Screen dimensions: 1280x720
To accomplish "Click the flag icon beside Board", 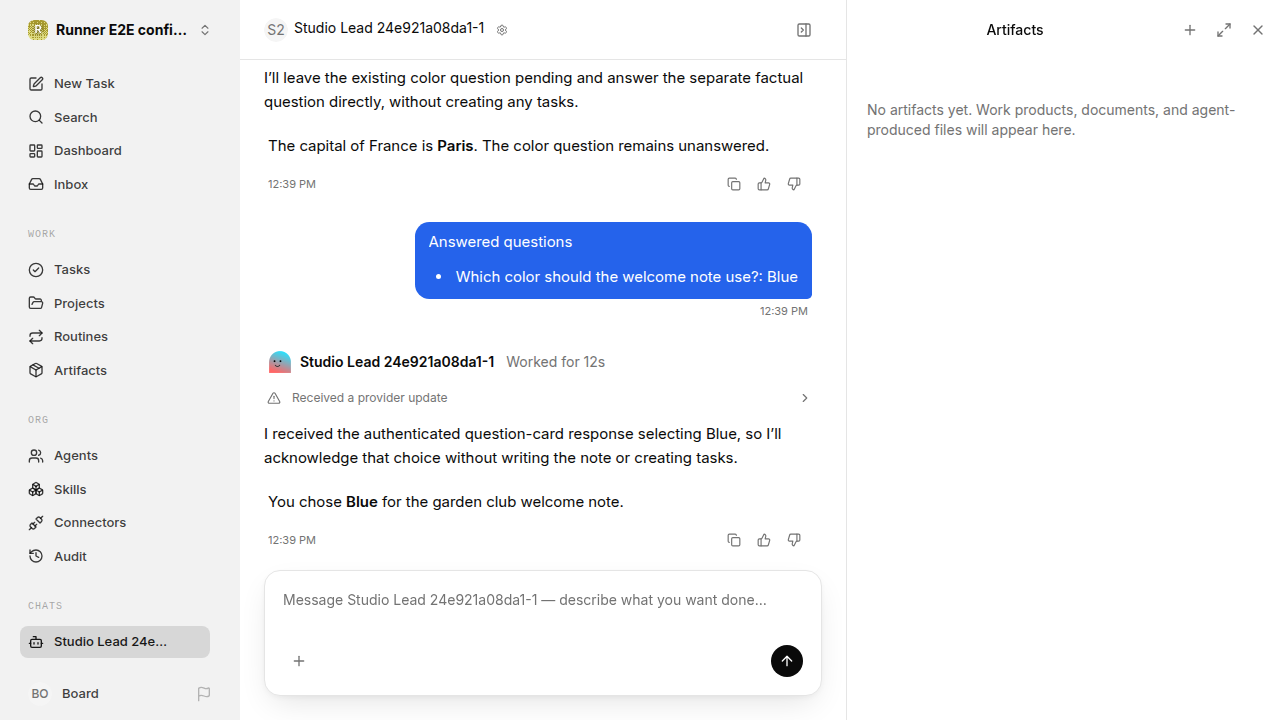I will pyautogui.click(x=204, y=693).
